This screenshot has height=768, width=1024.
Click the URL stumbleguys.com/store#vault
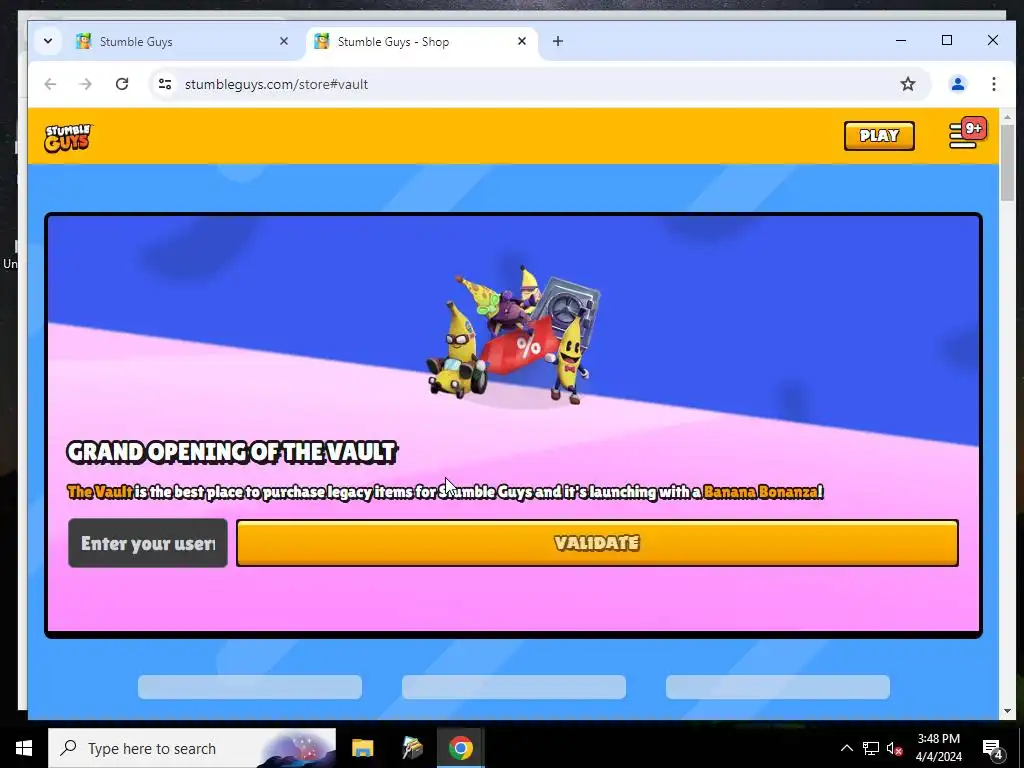276,84
